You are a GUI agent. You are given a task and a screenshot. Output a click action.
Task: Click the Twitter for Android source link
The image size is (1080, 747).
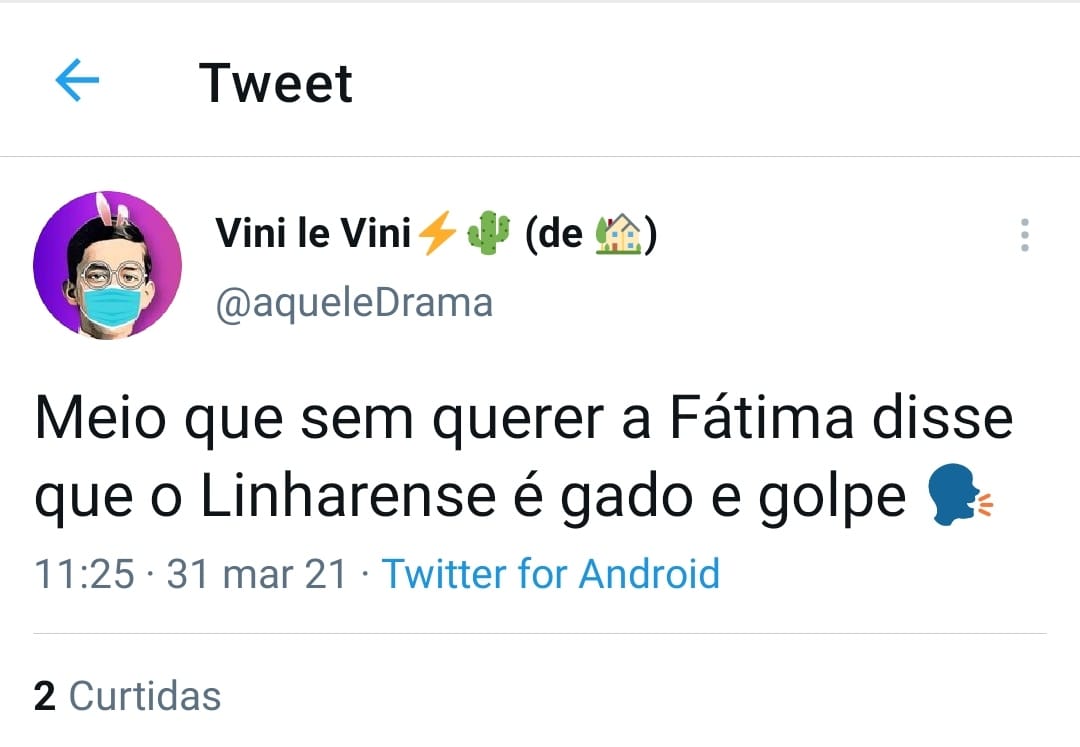pos(551,574)
